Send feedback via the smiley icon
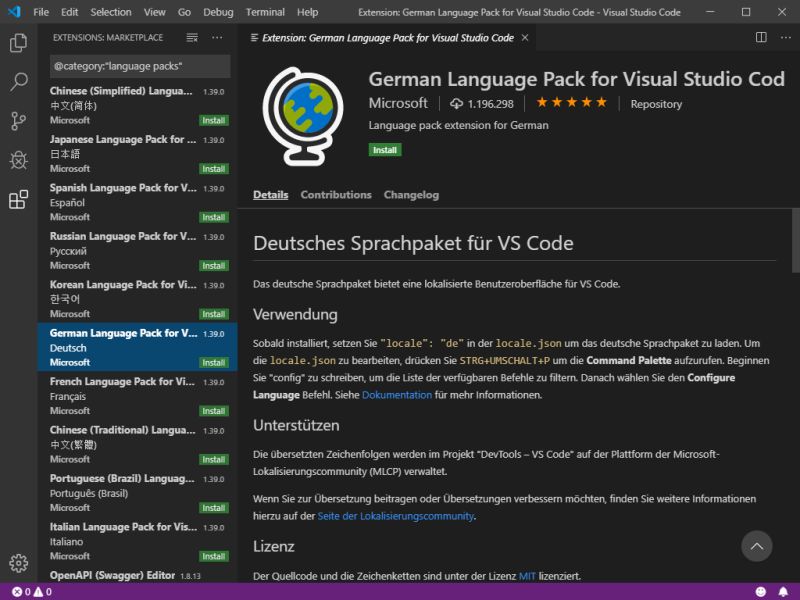The image size is (800, 600). (760, 590)
